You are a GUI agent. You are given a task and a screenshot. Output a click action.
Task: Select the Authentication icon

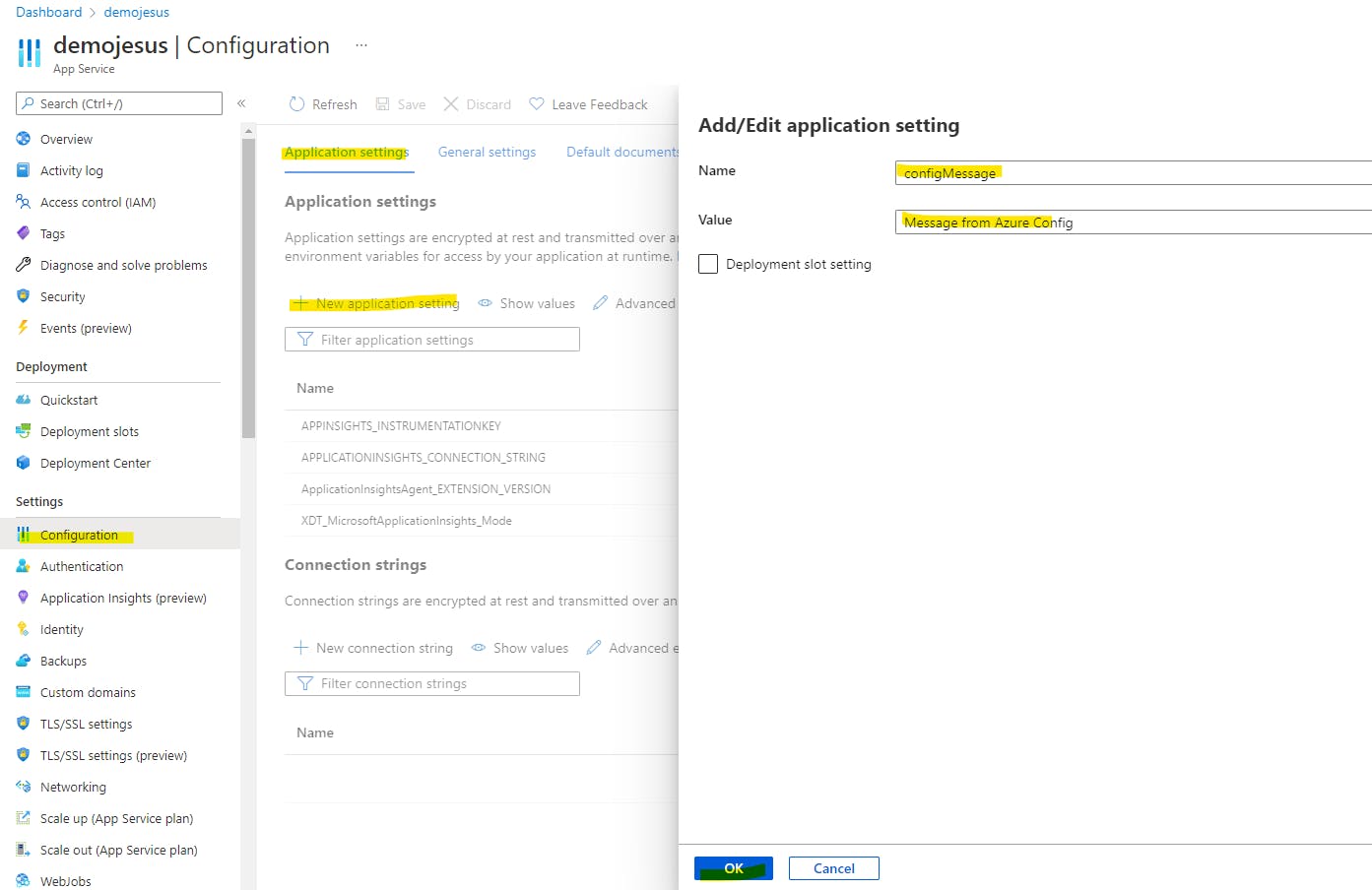tap(24, 566)
